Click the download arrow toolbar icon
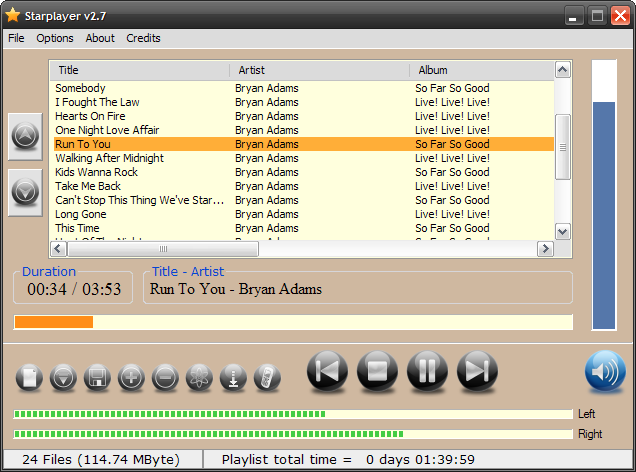Screen dimensions: 636x472 [x=233, y=377]
